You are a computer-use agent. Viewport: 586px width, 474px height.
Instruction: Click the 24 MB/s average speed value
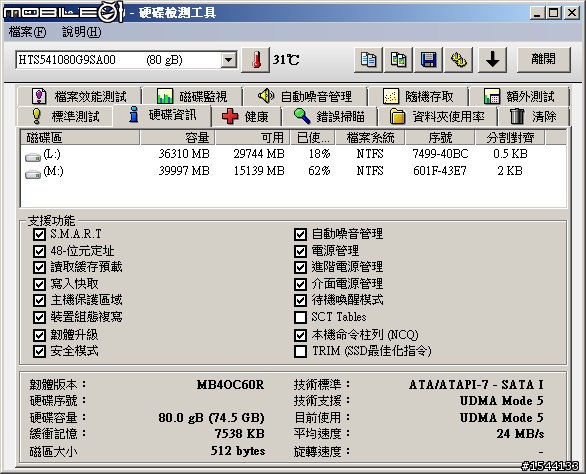coord(520,434)
